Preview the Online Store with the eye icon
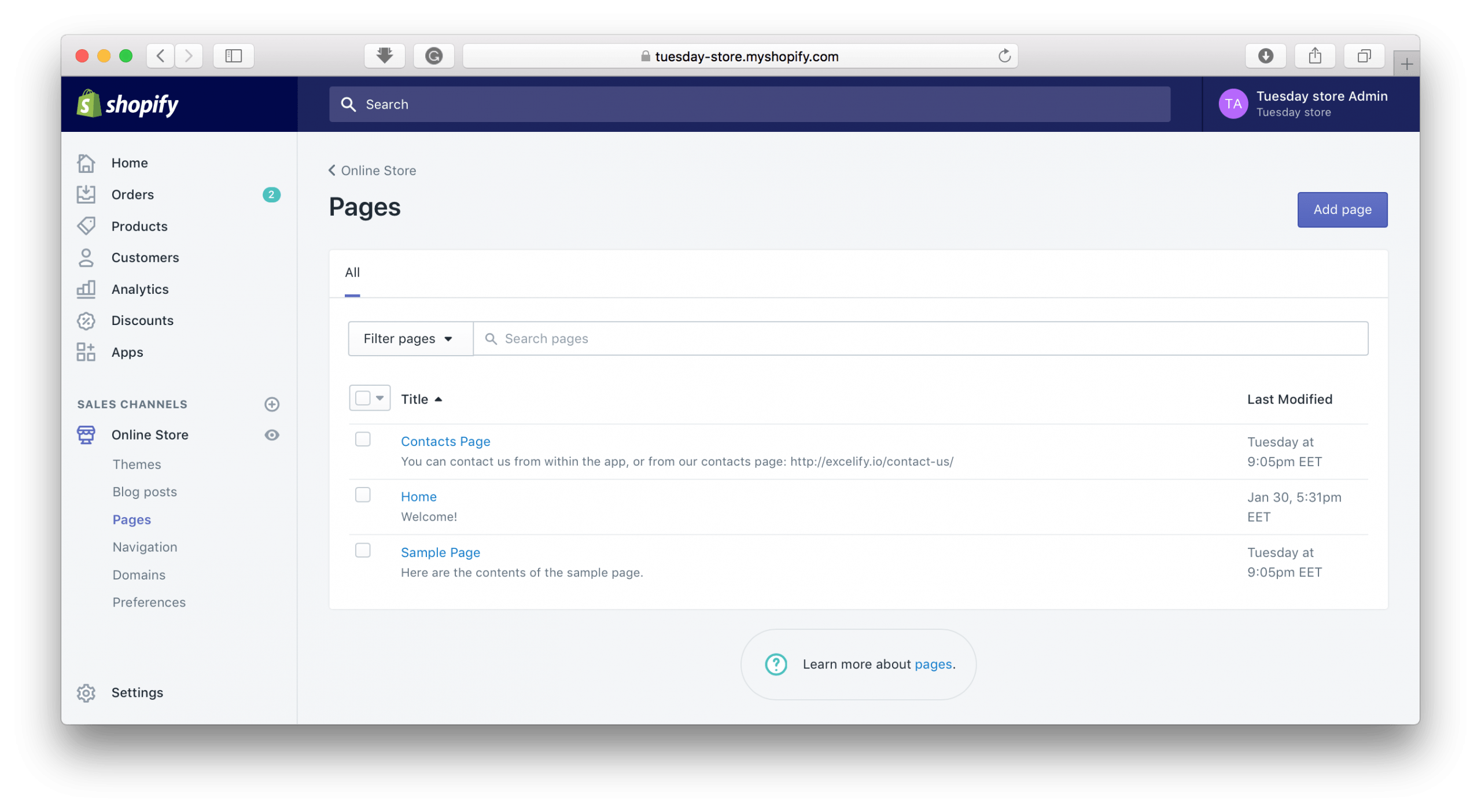Viewport: 1481px width, 812px height. (271, 435)
